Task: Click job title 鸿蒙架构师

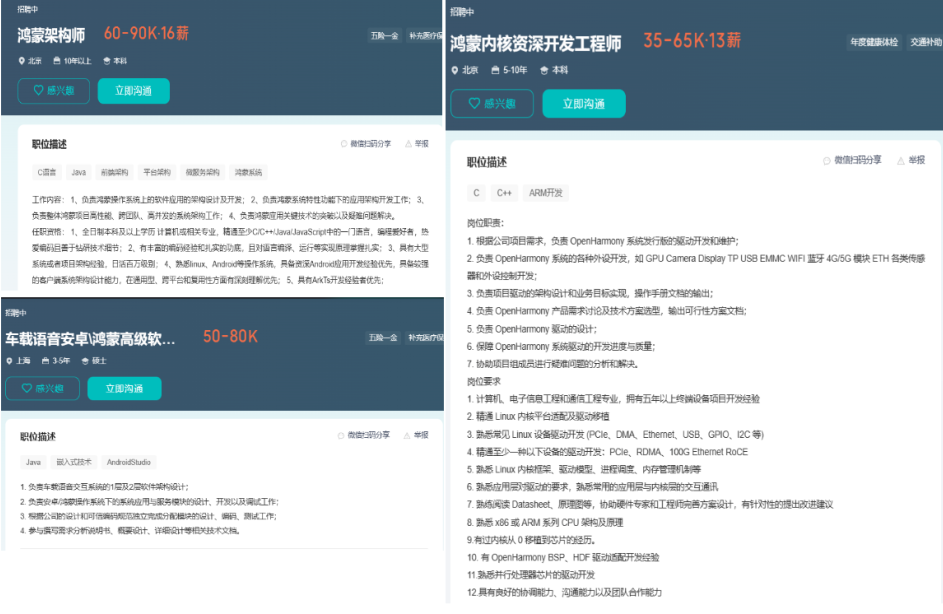Action: pyautogui.click(x=51, y=35)
